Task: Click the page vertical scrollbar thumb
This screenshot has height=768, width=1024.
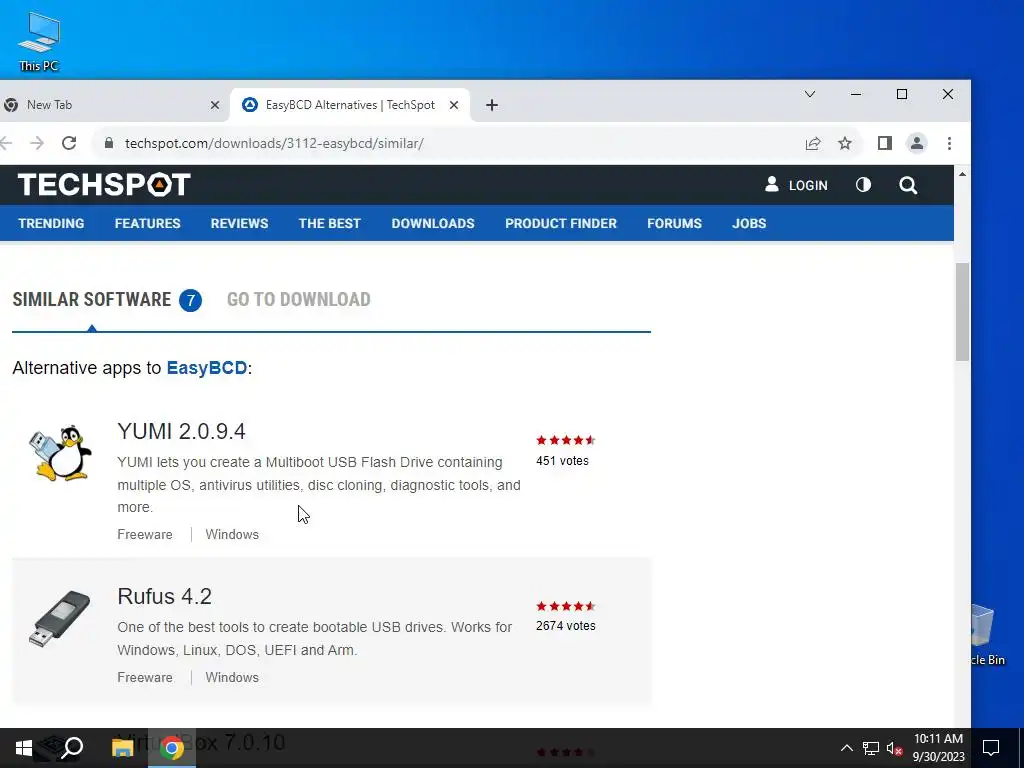Action: 963,312
